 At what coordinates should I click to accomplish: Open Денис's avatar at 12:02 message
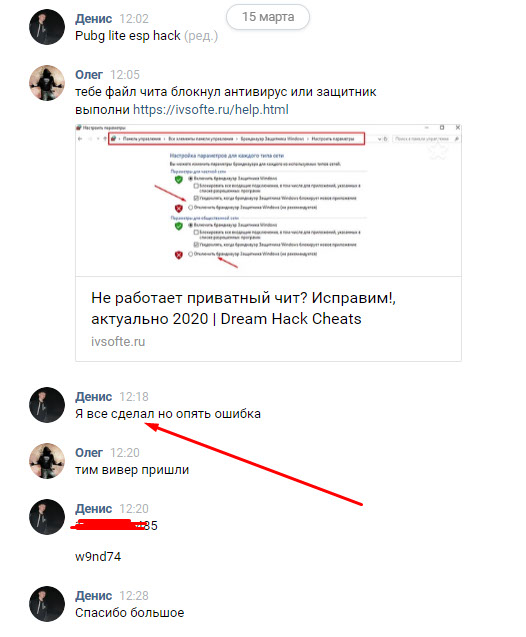click(x=47, y=27)
